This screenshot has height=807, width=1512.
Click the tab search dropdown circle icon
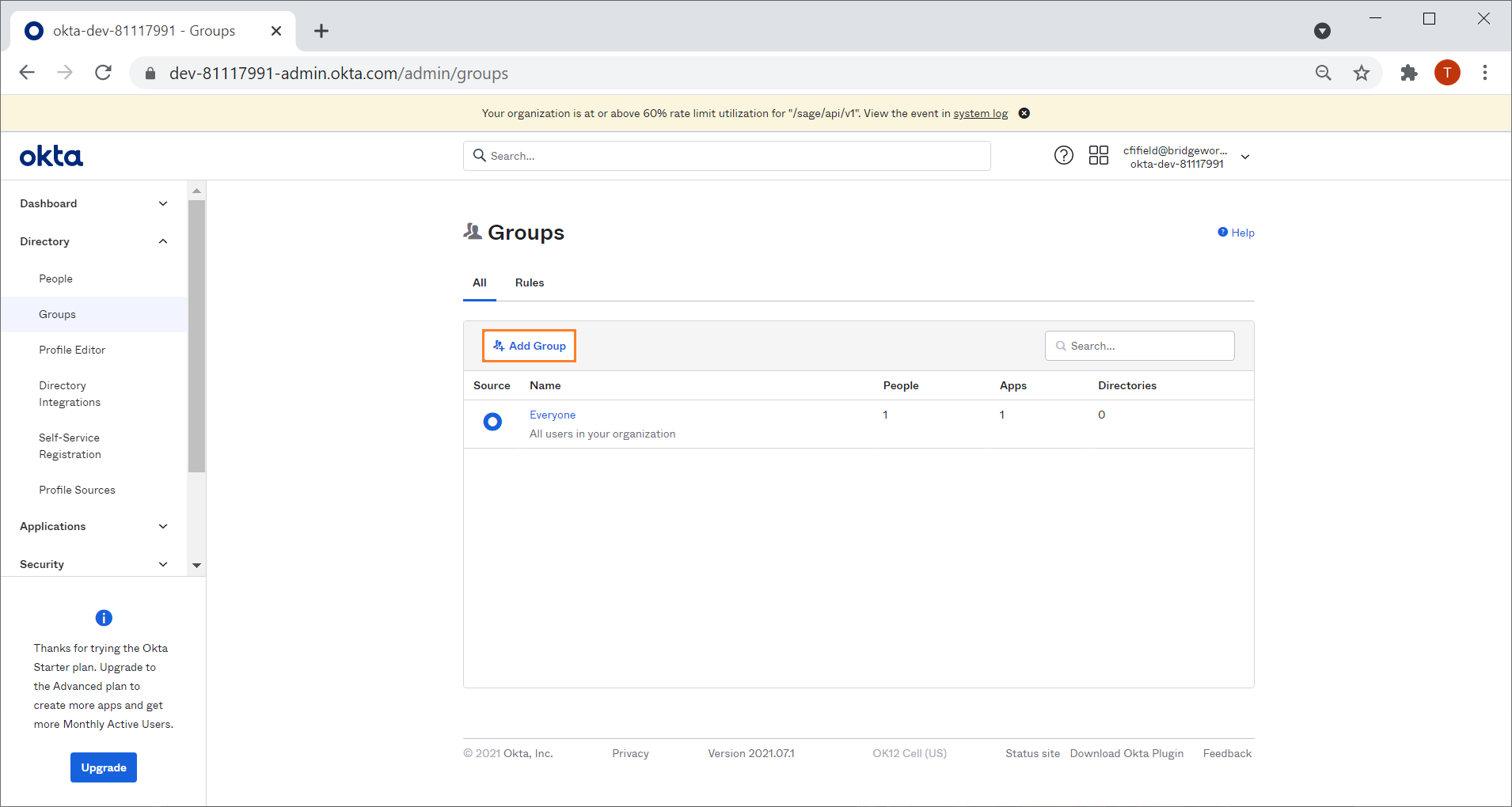click(1322, 31)
